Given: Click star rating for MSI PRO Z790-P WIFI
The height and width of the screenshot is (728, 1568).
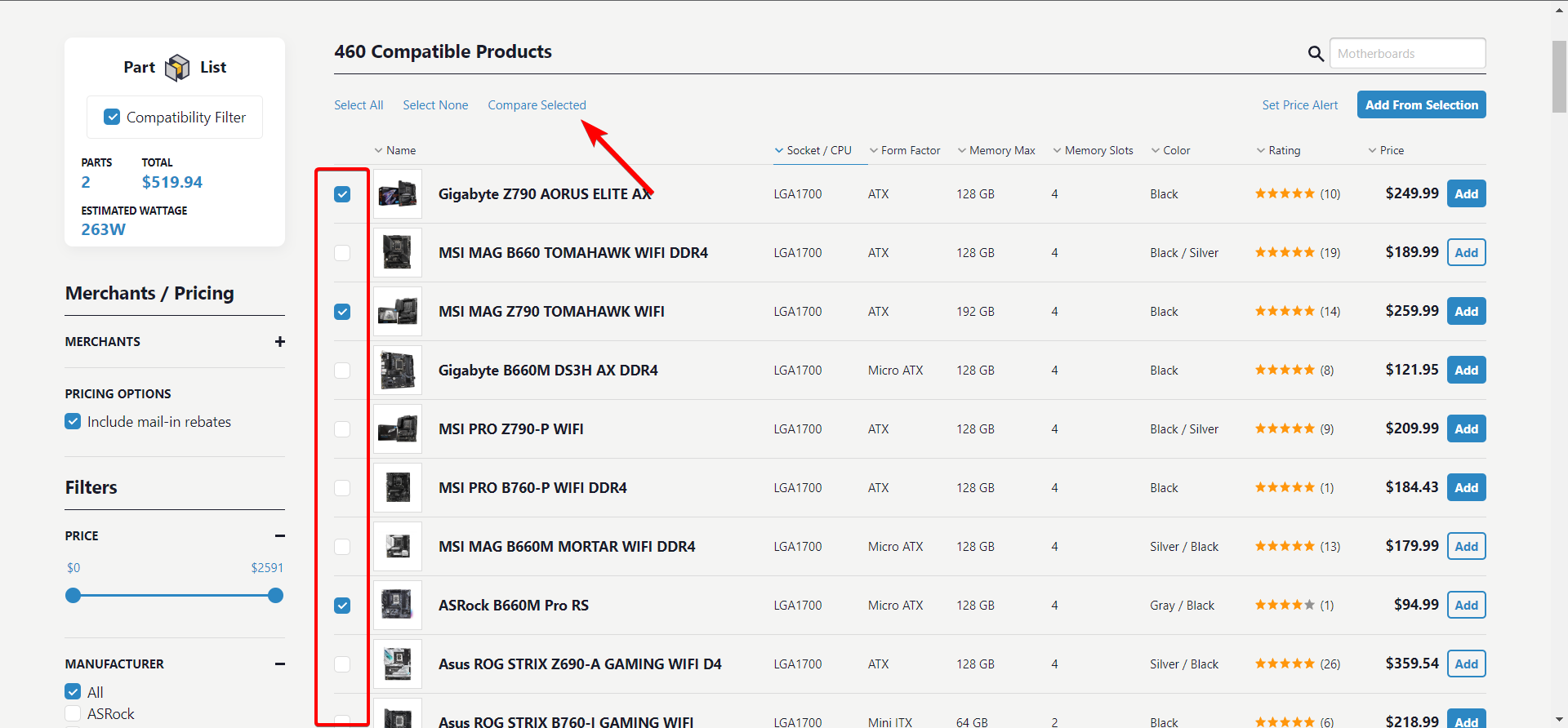Looking at the screenshot, I should (x=1285, y=429).
